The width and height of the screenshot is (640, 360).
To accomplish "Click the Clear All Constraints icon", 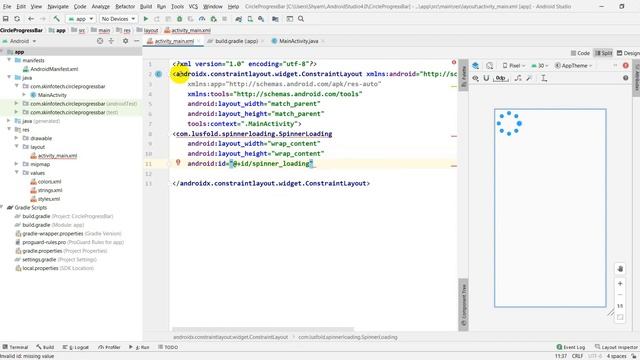I will tap(518, 78).
